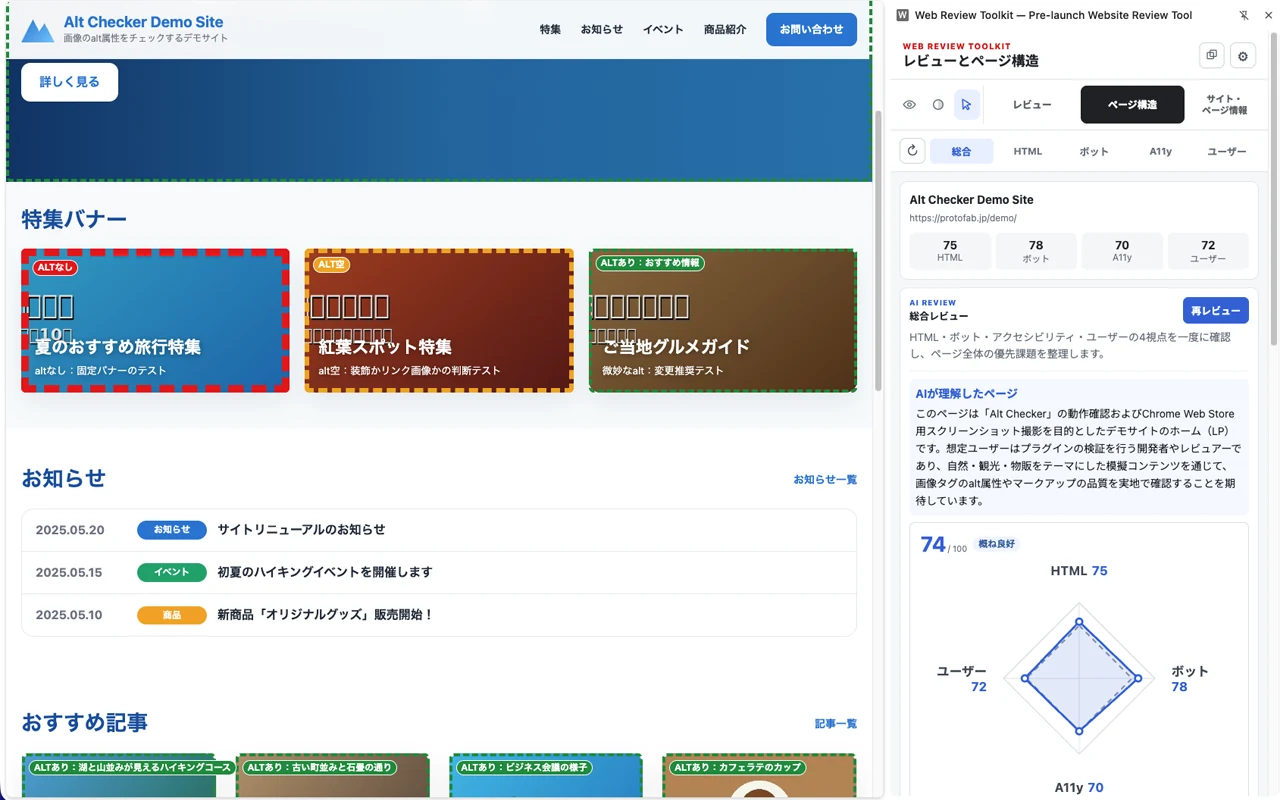Click the duplicate windows icon in panel header
Viewport: 1280px width, 800px height.
pyautogui.click(x=1212, y=56)
